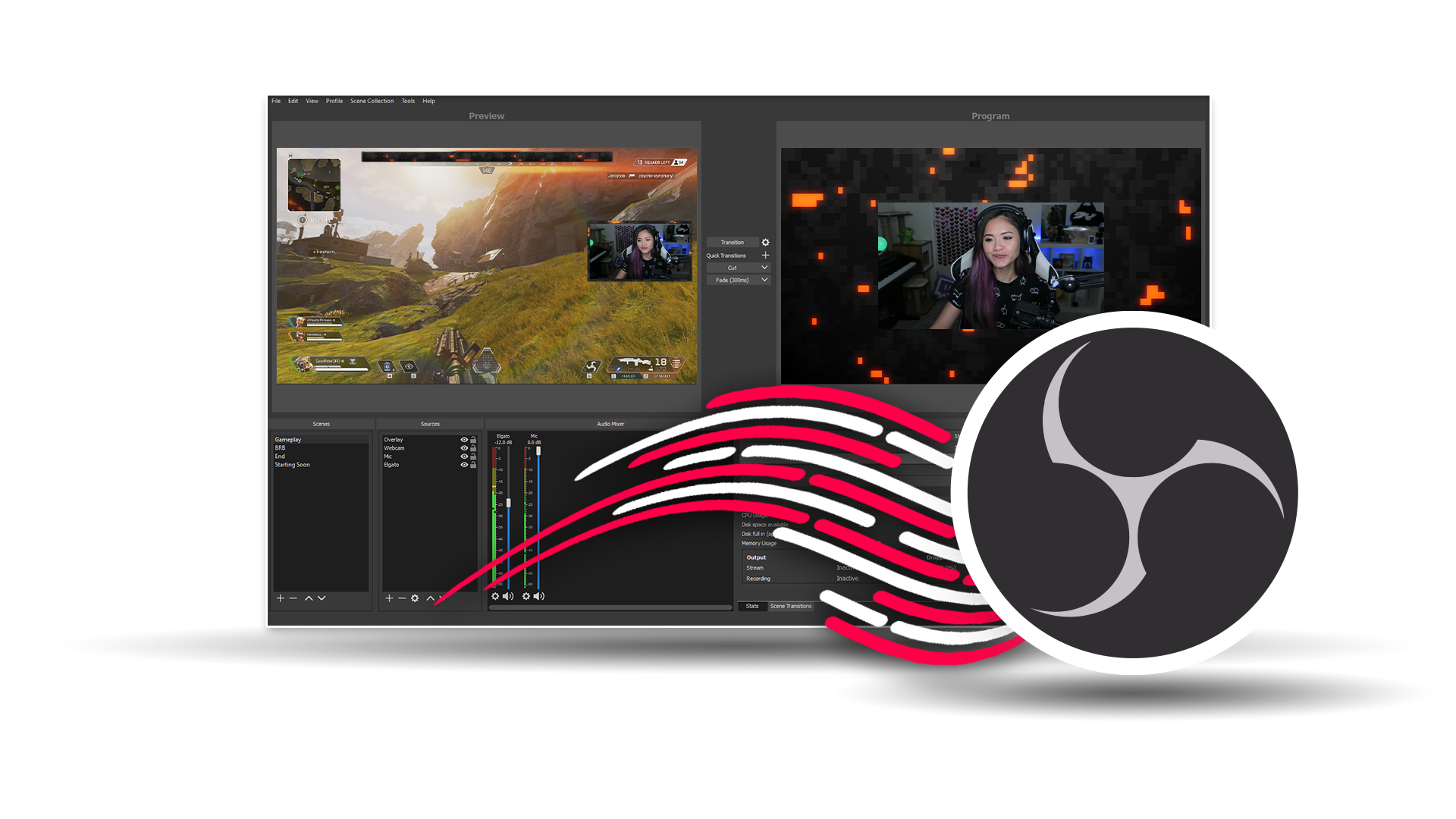Open Mic audio channel settings gear

tap(526, 596)
